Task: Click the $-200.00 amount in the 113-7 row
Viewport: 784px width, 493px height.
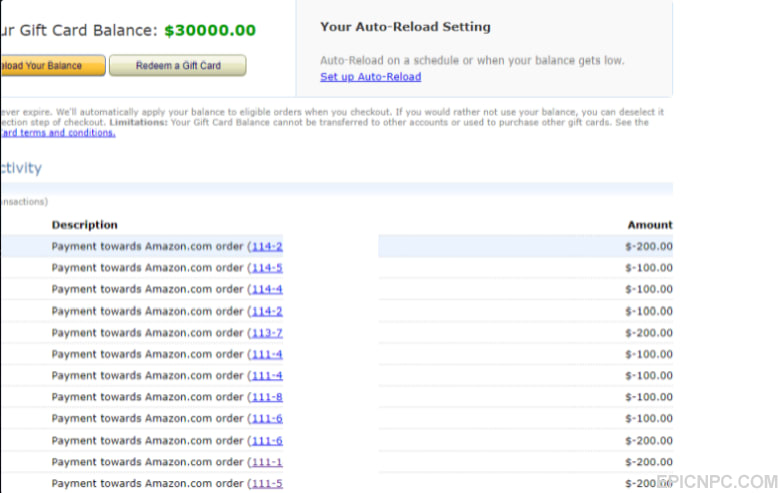Action: (649, 333)
